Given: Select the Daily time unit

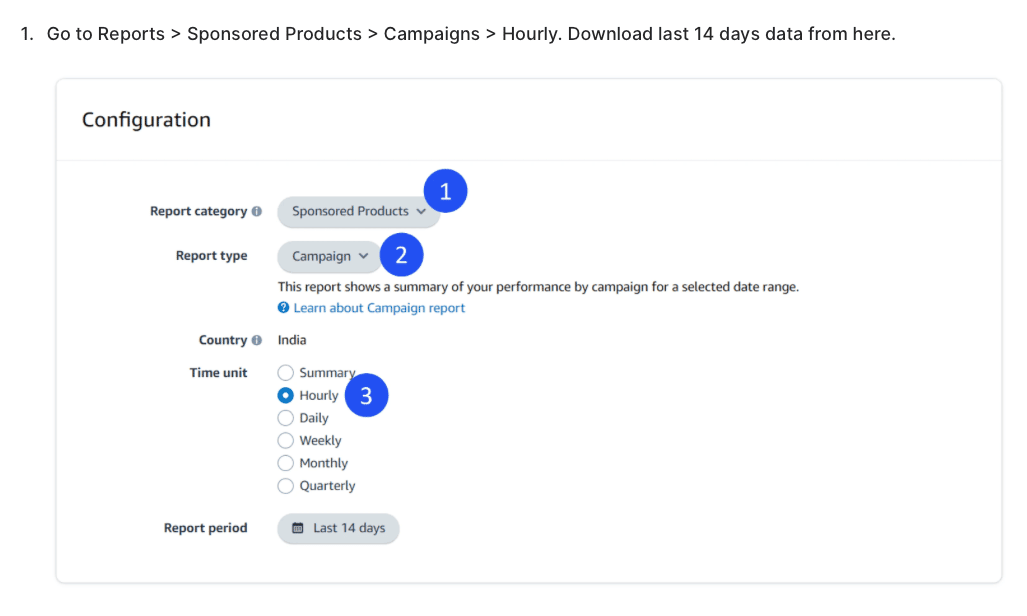Looking at the screenshot, I should (x=286, y=418).
